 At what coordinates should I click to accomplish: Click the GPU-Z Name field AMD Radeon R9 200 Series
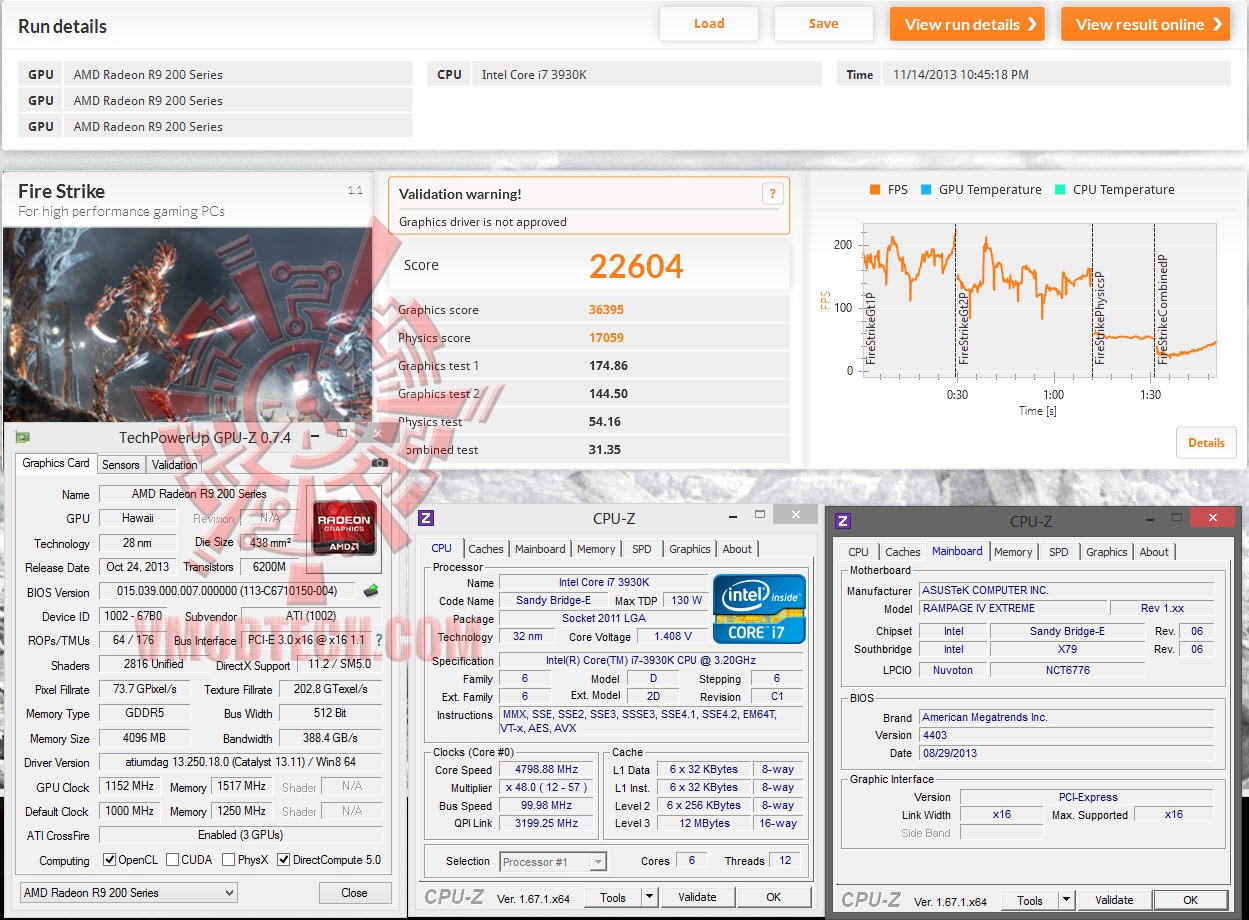tap(199, 494)
